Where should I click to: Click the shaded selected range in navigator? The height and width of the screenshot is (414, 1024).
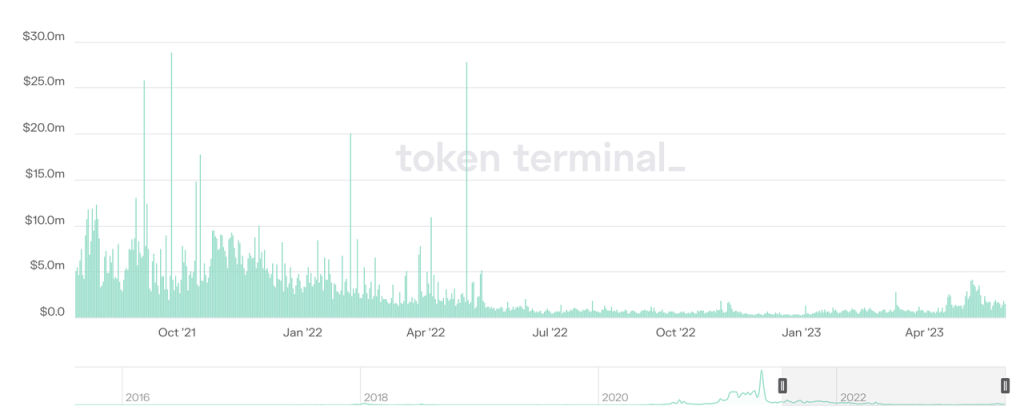893,385
